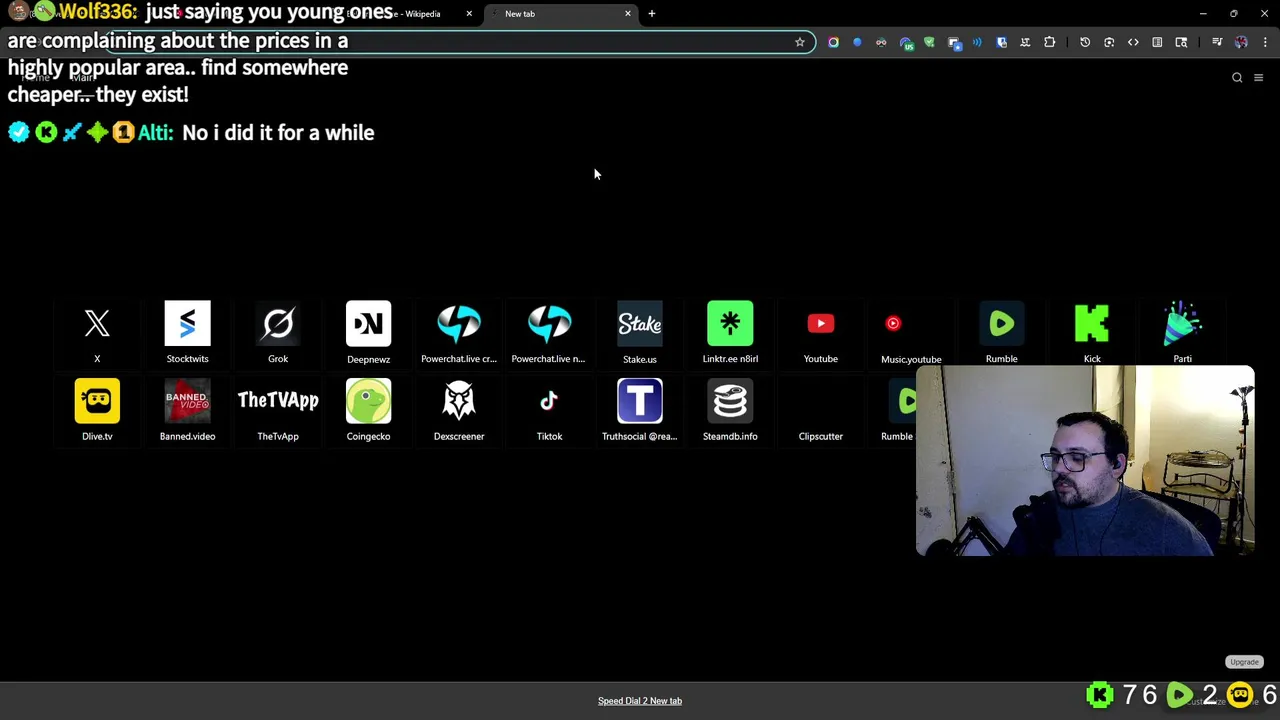Click the bookmark star in address bar
The width and height of the screenshot is (1280, 720).
pyautogui.click(x=800, y=42)
